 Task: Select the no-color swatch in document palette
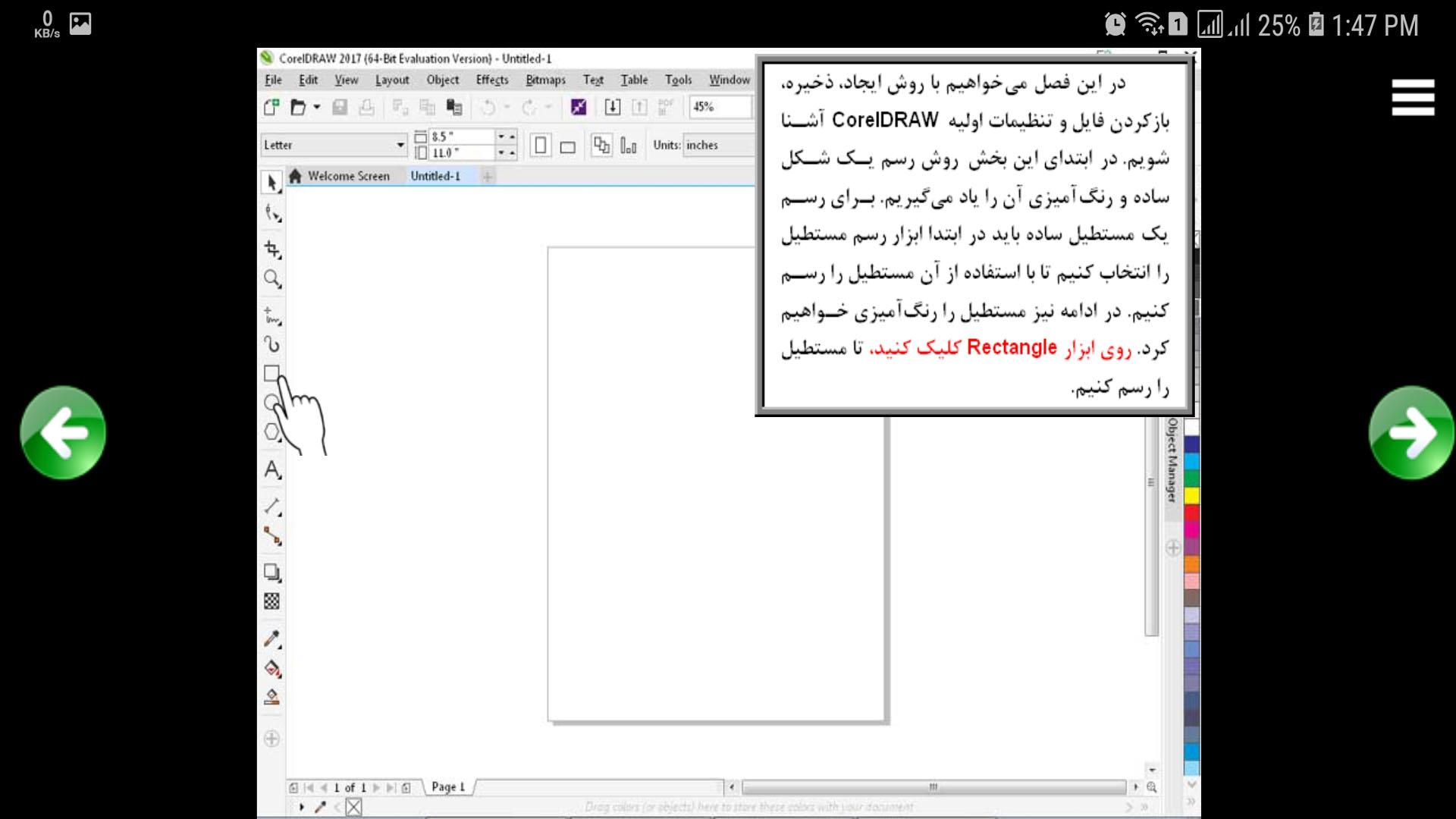coord(354,807)
